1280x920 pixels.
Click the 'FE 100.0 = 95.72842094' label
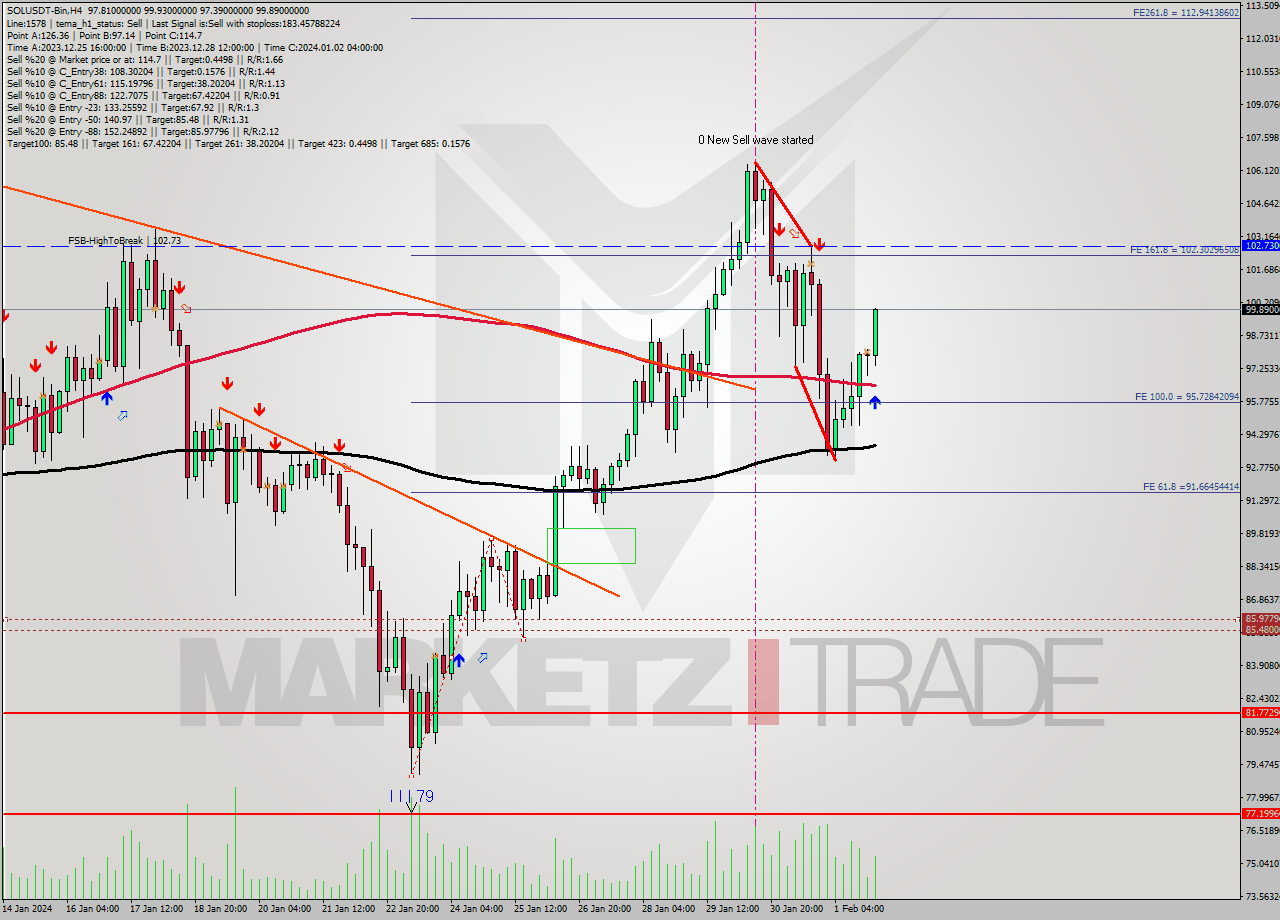(1187, 397)
